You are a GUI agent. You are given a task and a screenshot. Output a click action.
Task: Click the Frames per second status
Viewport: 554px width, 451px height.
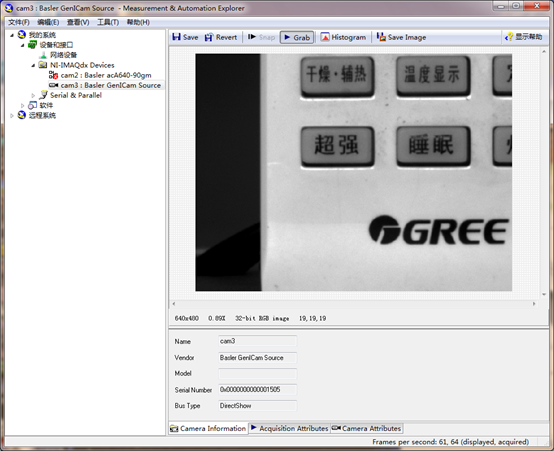450,442
